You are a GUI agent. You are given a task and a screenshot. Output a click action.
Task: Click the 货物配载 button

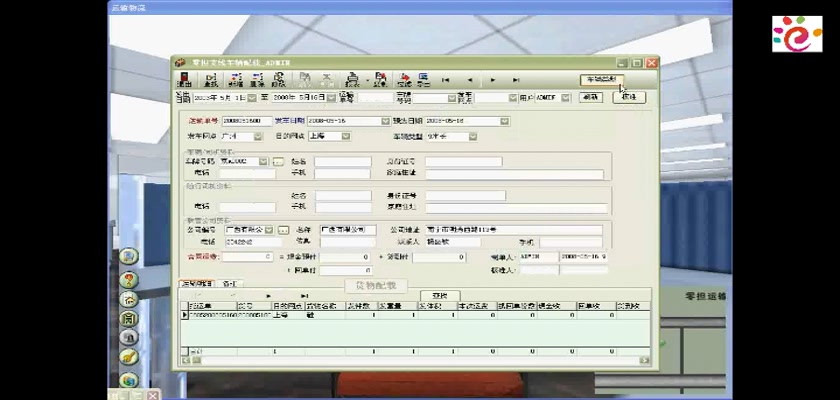pyautogui.click(x=376, y=286)
